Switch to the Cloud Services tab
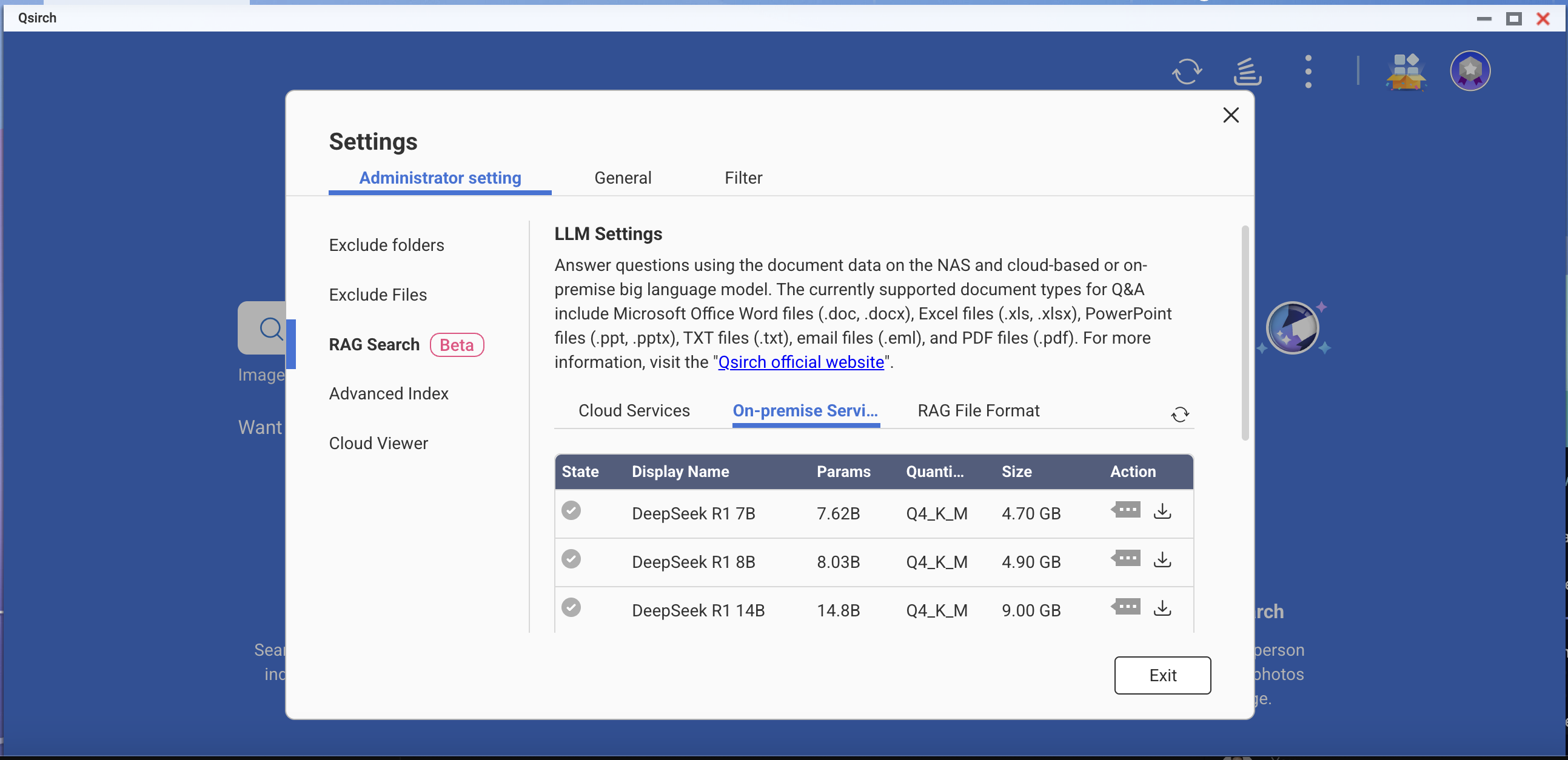 click(634, 411)
